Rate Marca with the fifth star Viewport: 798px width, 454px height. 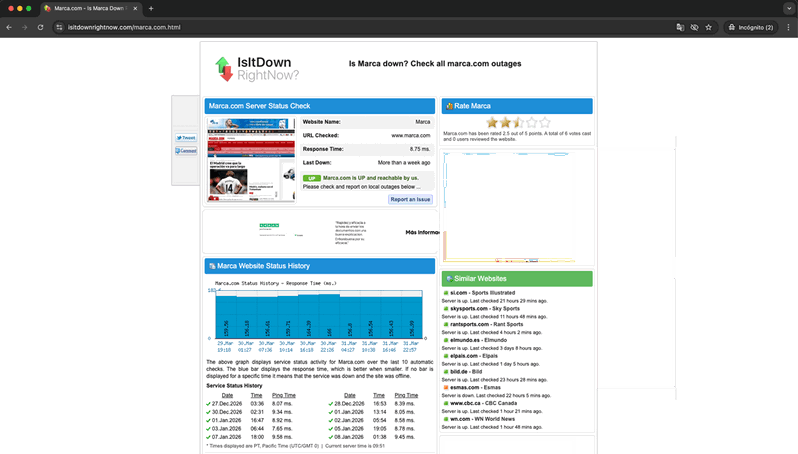pyautogui.click(x=545, y=122)
